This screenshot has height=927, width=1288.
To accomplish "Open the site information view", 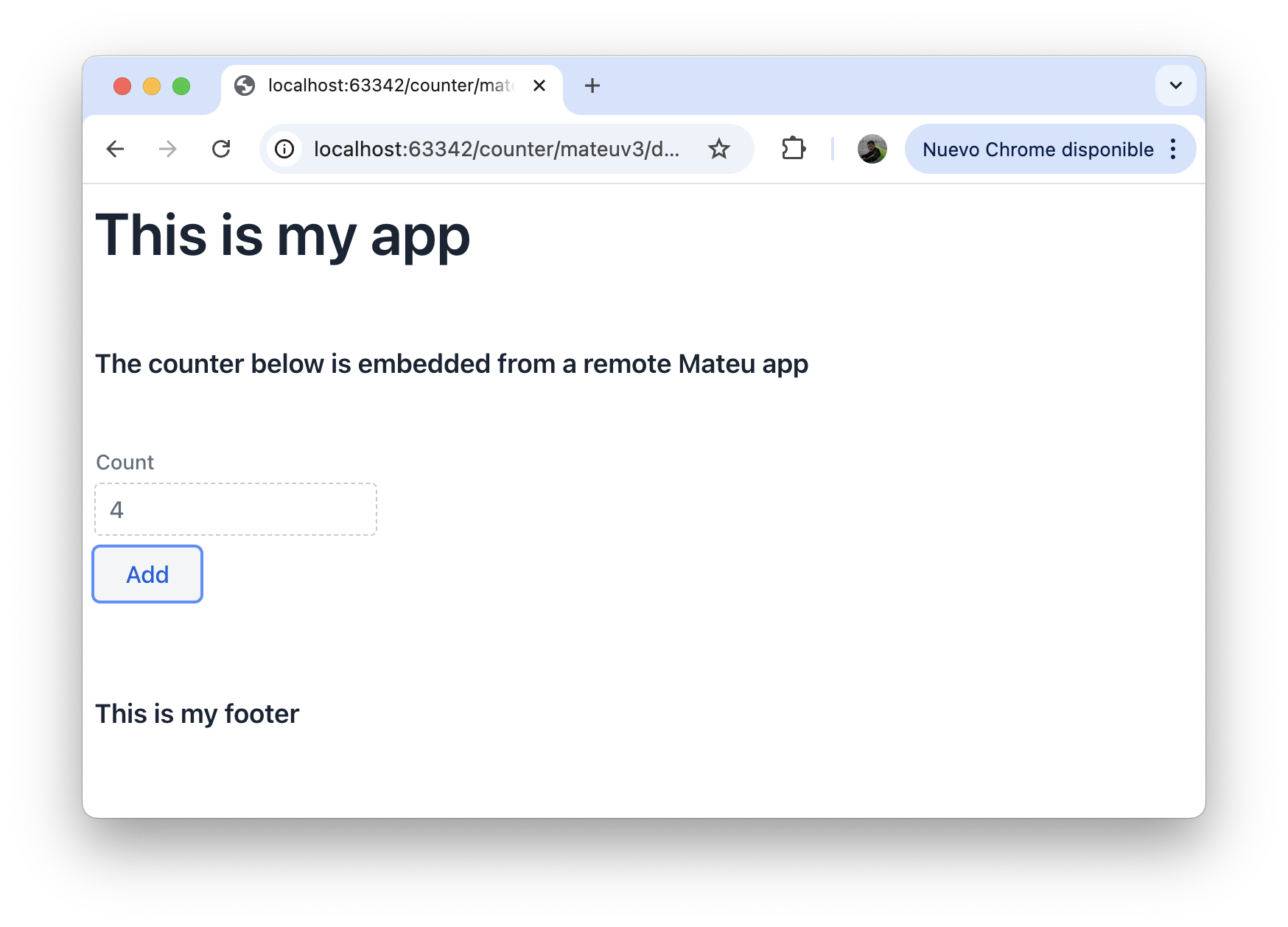I will (x=284, y=149).
